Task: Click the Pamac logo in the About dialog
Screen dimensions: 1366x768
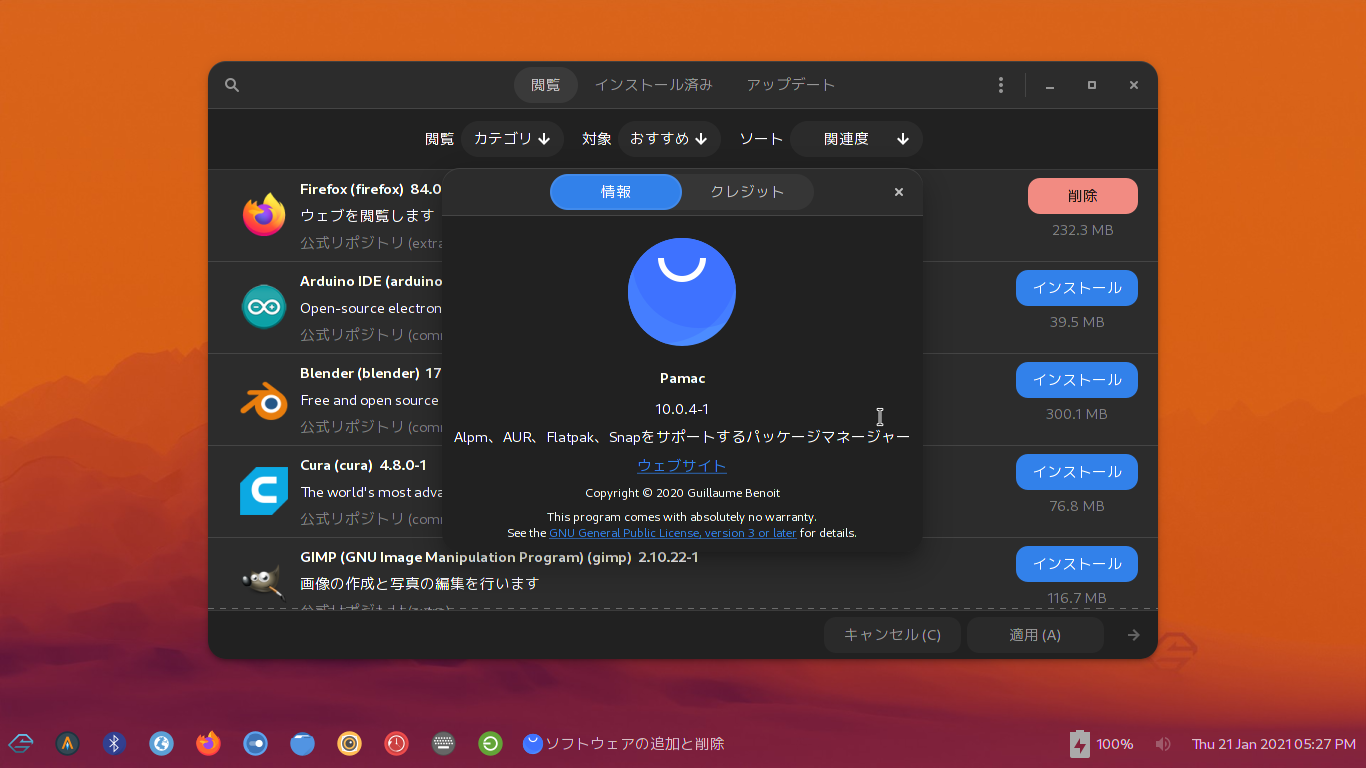Action: pos(682,292)
